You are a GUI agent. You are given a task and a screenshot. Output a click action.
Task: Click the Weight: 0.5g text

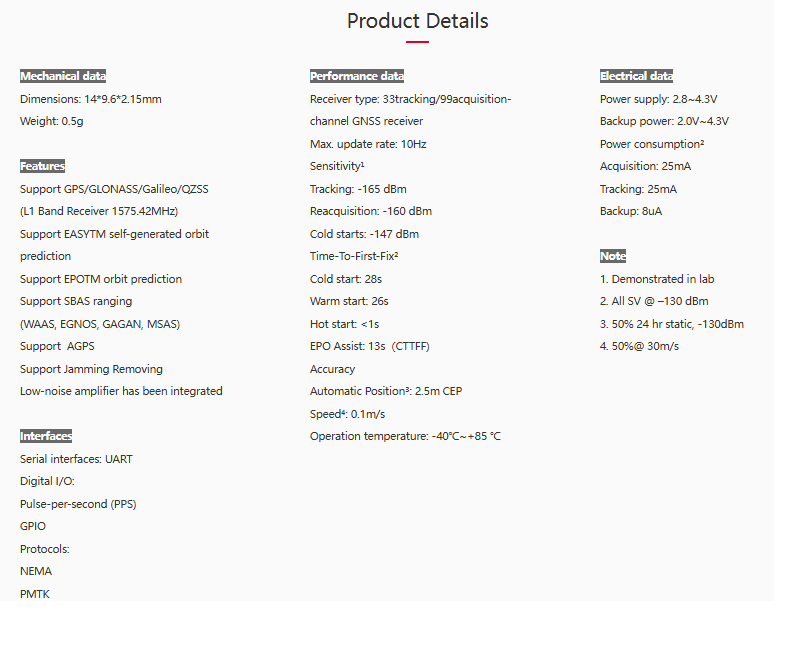pos(52,121)
